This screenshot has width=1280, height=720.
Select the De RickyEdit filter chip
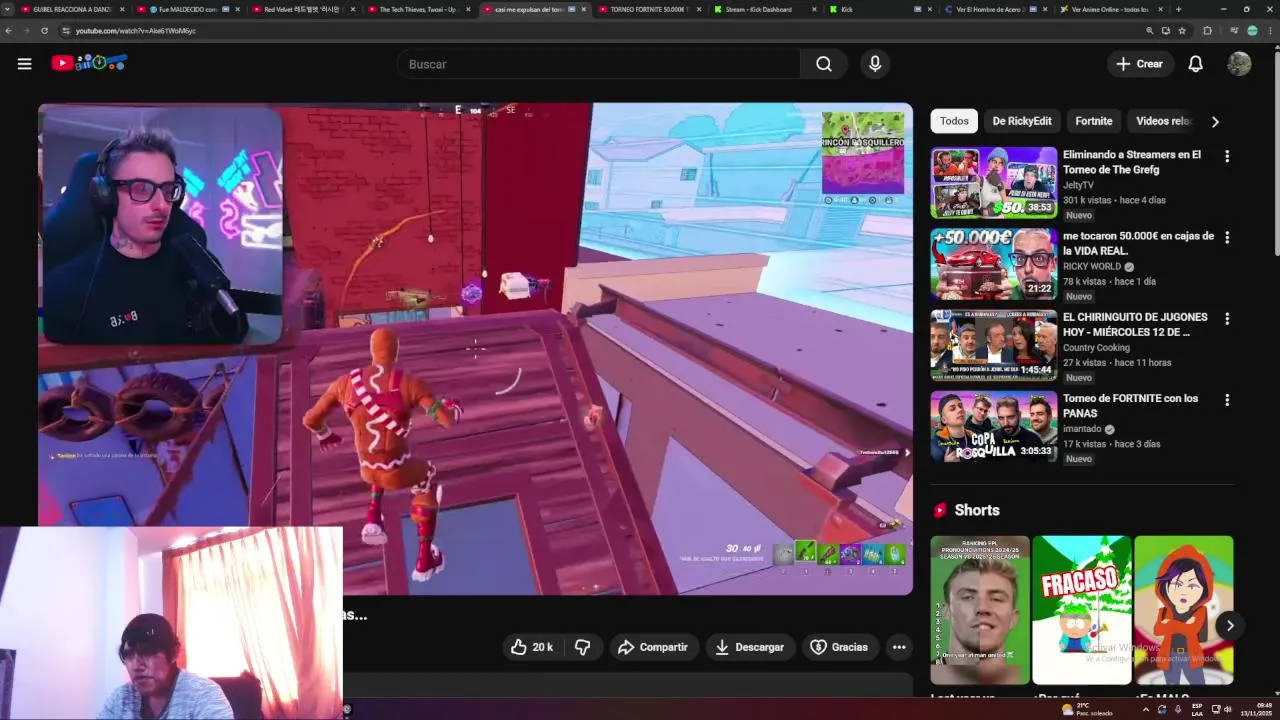[x=1022, y=121]
